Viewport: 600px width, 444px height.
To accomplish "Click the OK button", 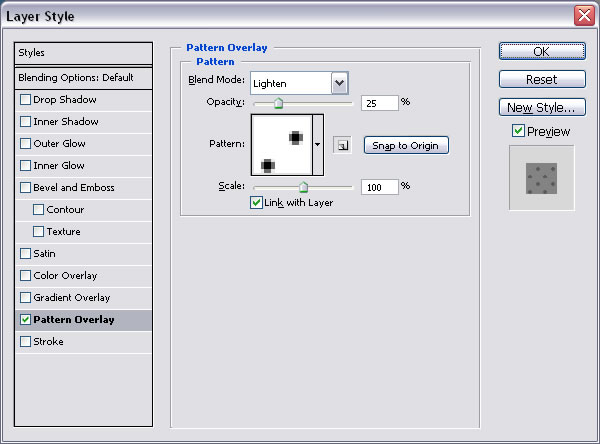I will point(542,51).
